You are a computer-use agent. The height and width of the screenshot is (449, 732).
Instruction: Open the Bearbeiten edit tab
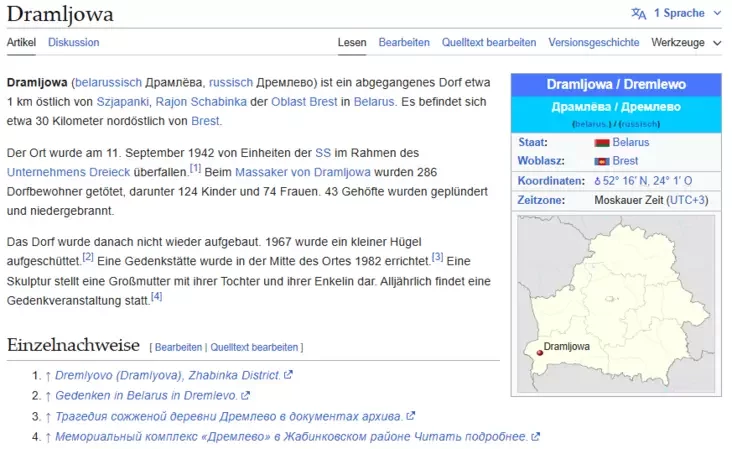pyautogui.click(x=404, y=42)
